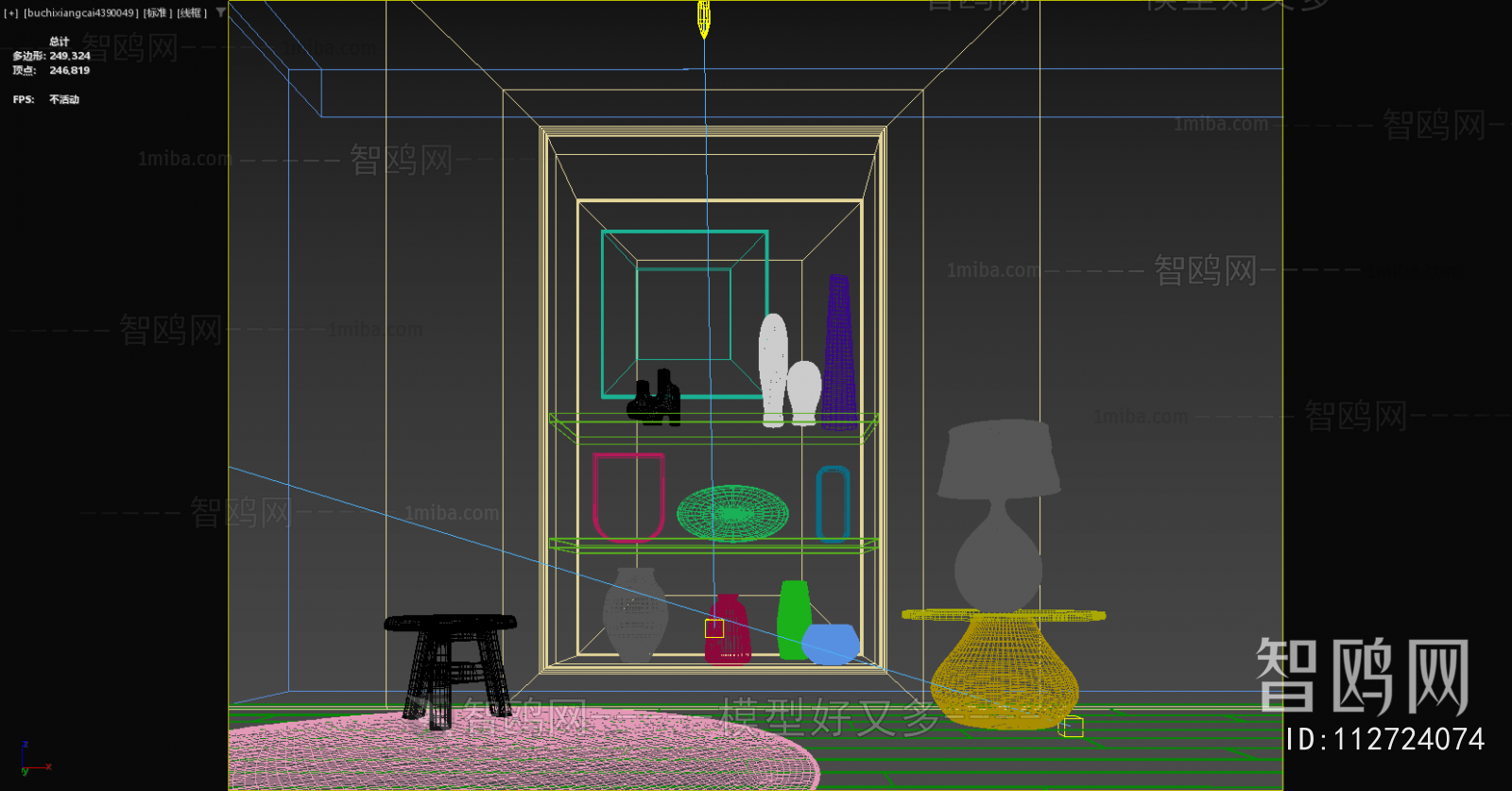Select the yellow wicker side table base

coord(1004,673)
